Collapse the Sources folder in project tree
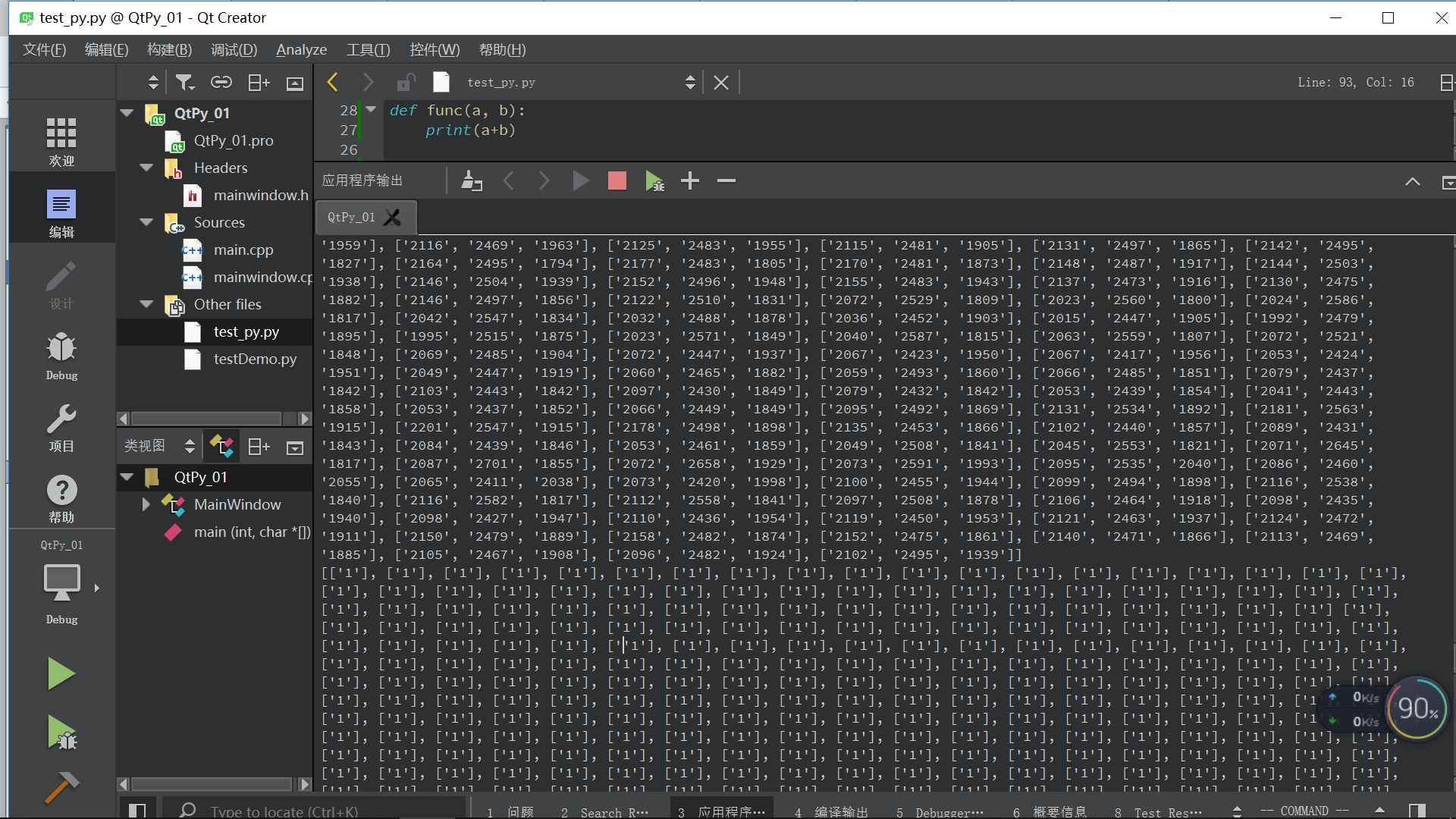 click(x=145, y=222)
